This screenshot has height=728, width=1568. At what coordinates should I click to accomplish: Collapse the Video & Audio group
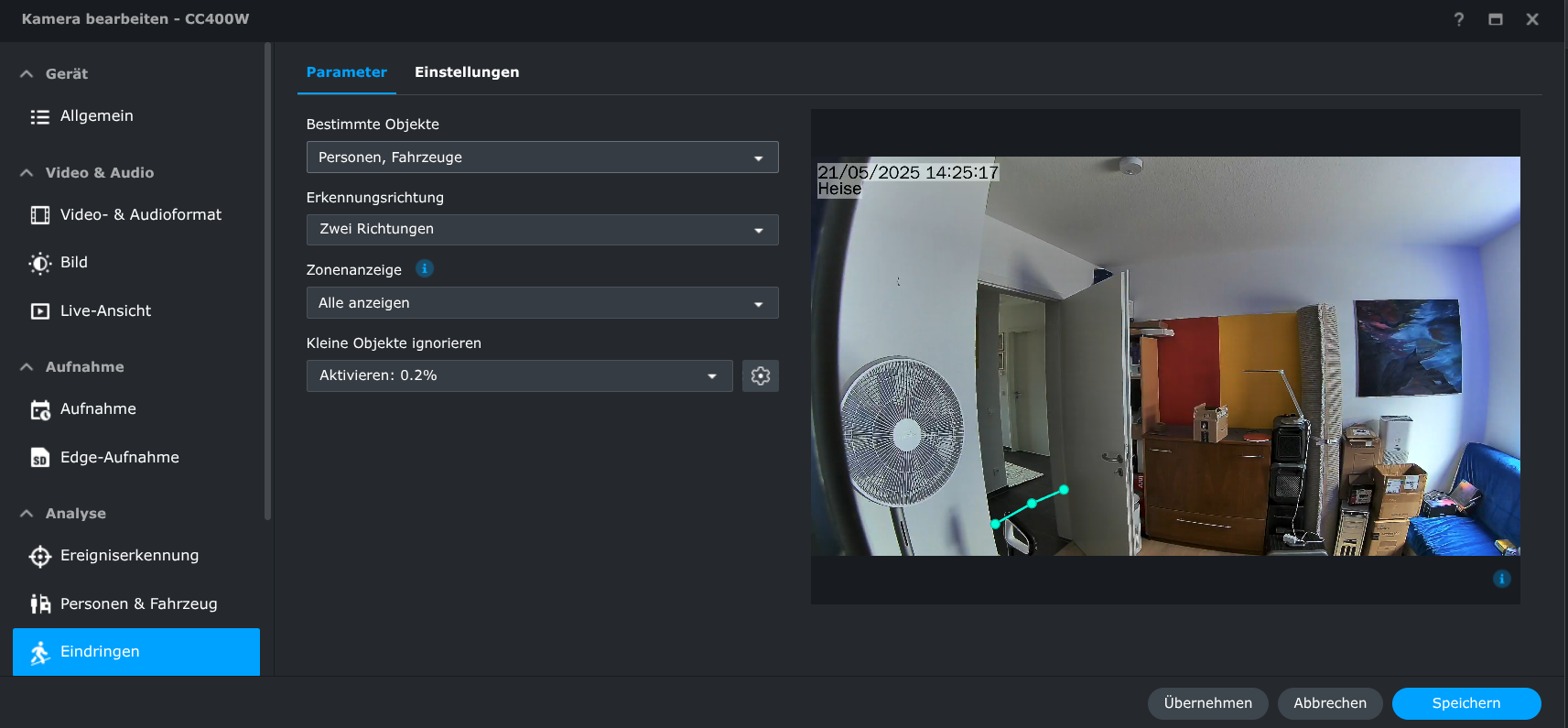click(x=27, y=173)
